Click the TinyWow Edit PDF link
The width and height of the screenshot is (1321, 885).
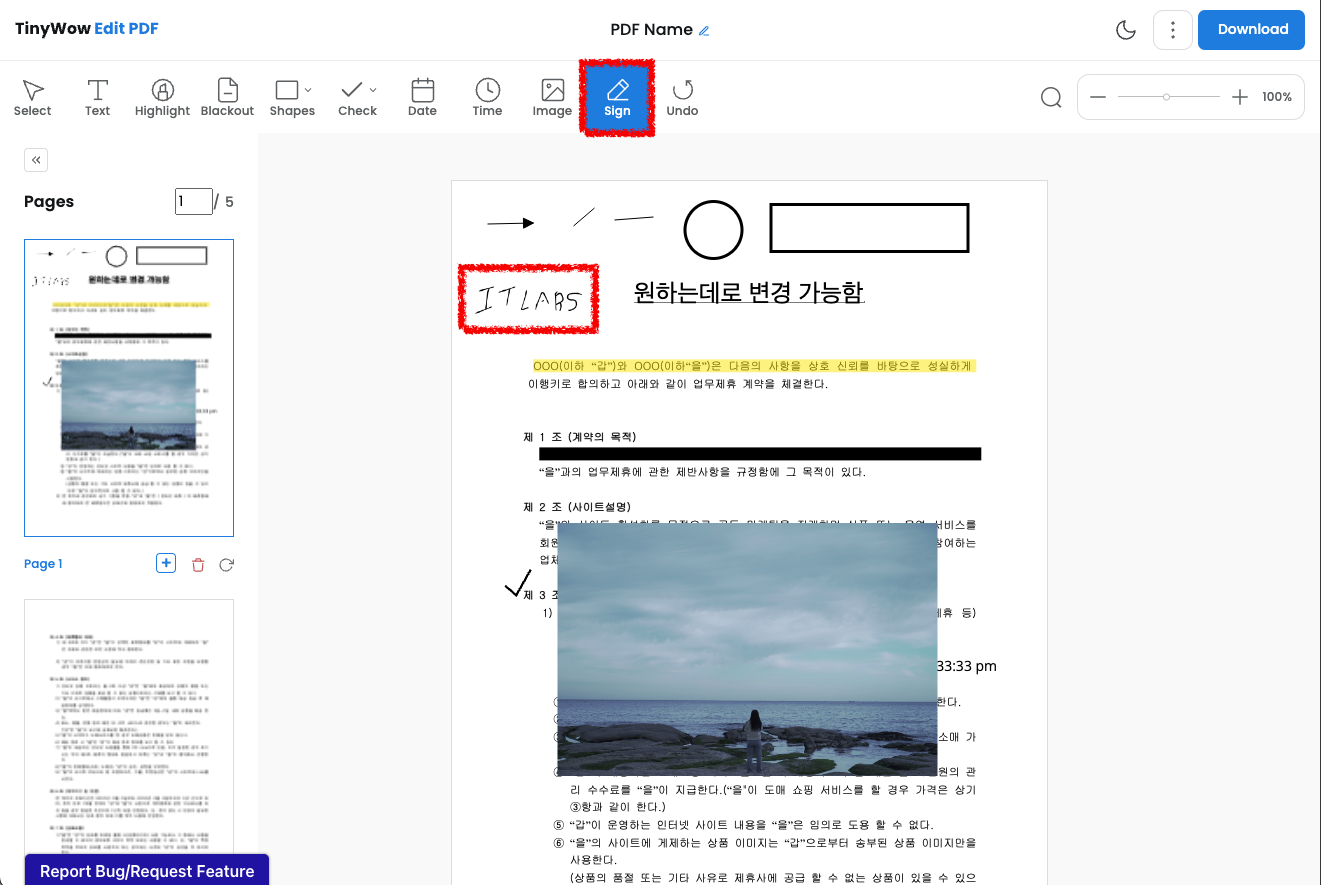(86, 28)
